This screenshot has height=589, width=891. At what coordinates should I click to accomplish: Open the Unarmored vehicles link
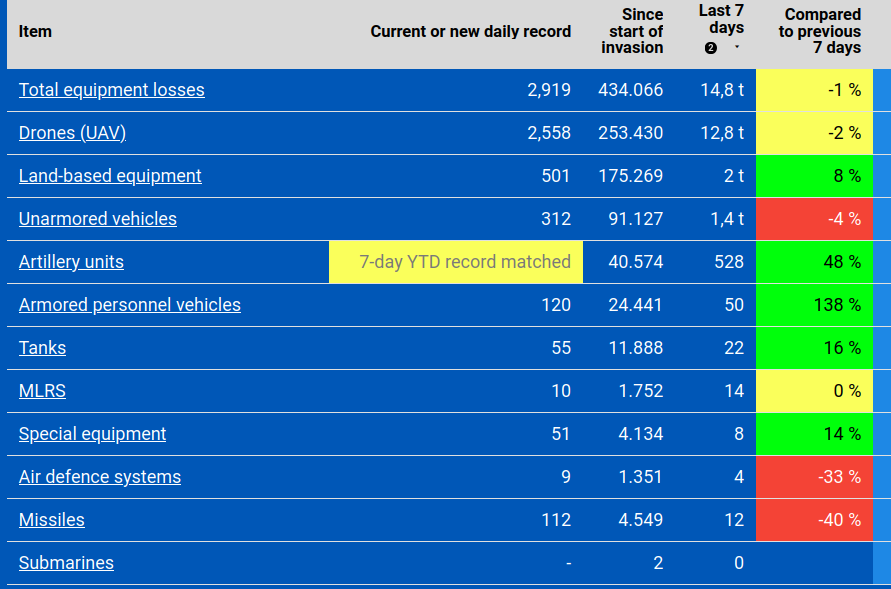[x=98, y=219]
